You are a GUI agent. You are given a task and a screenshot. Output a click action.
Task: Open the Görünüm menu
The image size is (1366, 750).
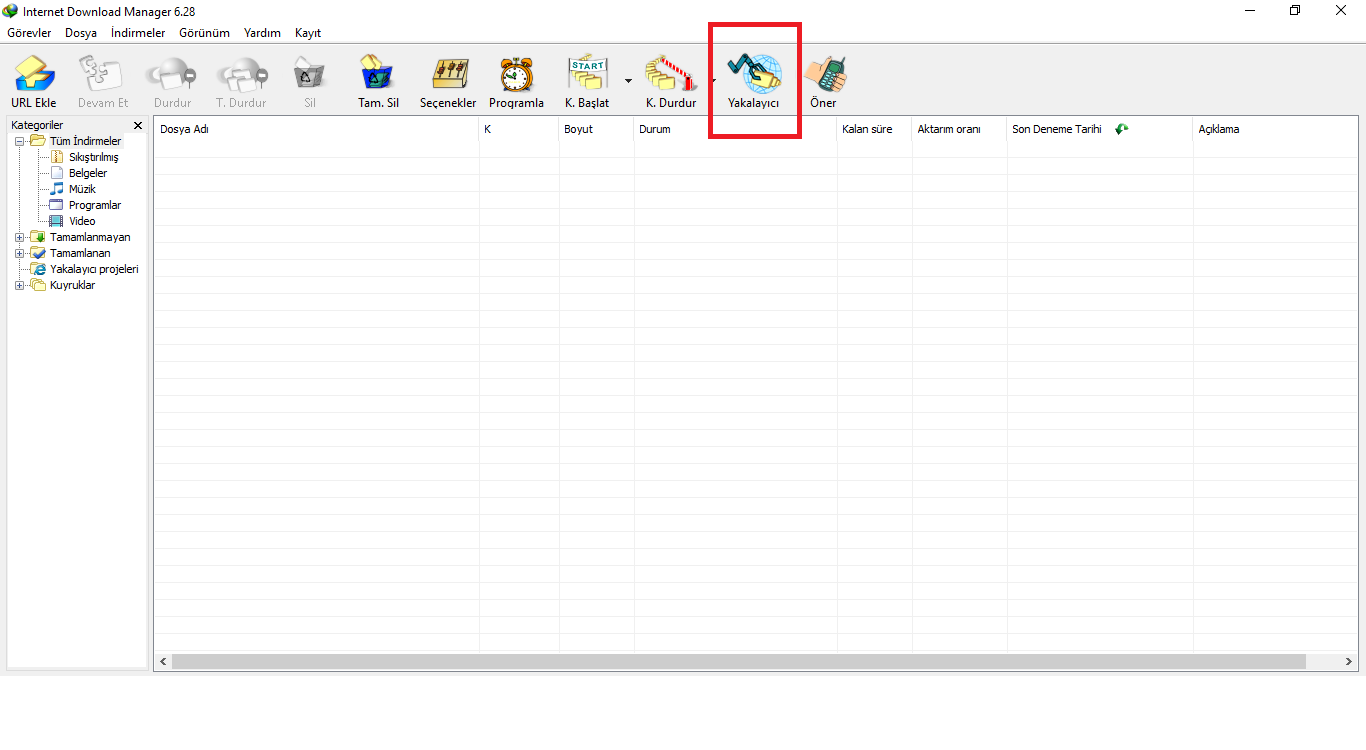coord(204,33)
